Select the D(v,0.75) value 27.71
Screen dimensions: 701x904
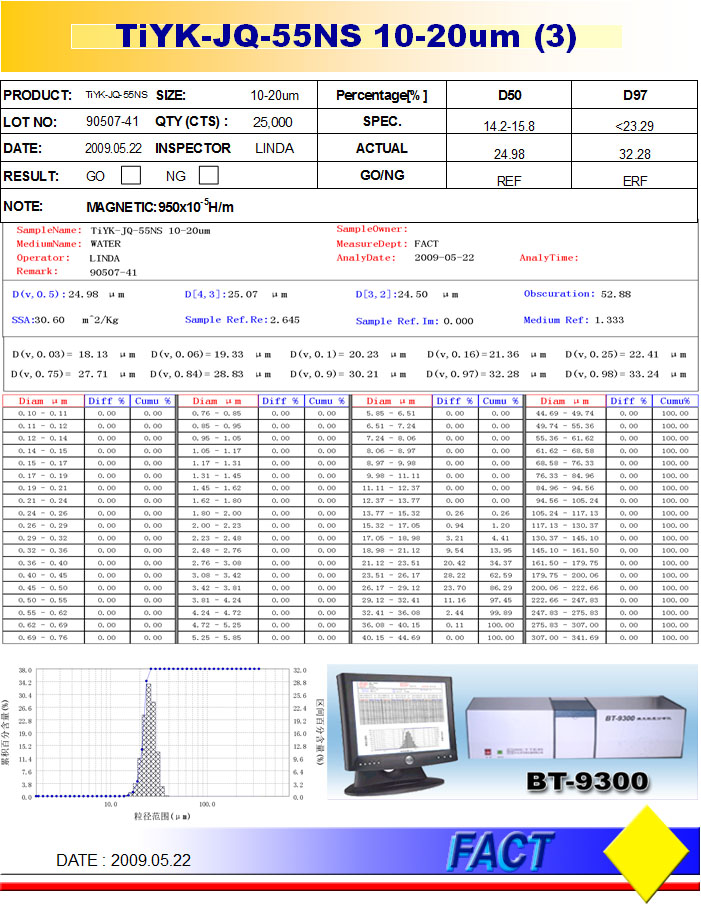[x=93, y=374]
